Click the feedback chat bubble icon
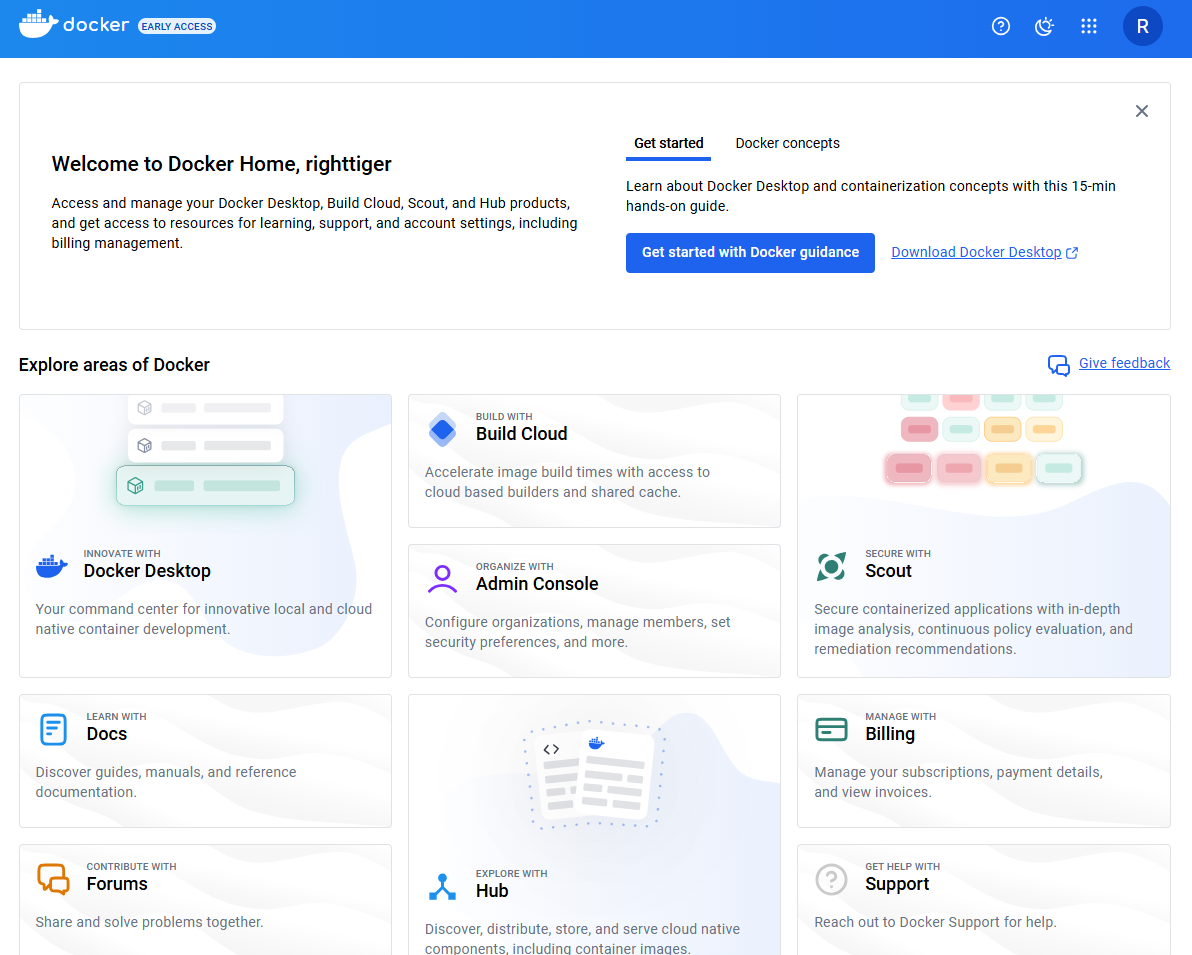1192x955 pixels. click(x=1058, y=365)
